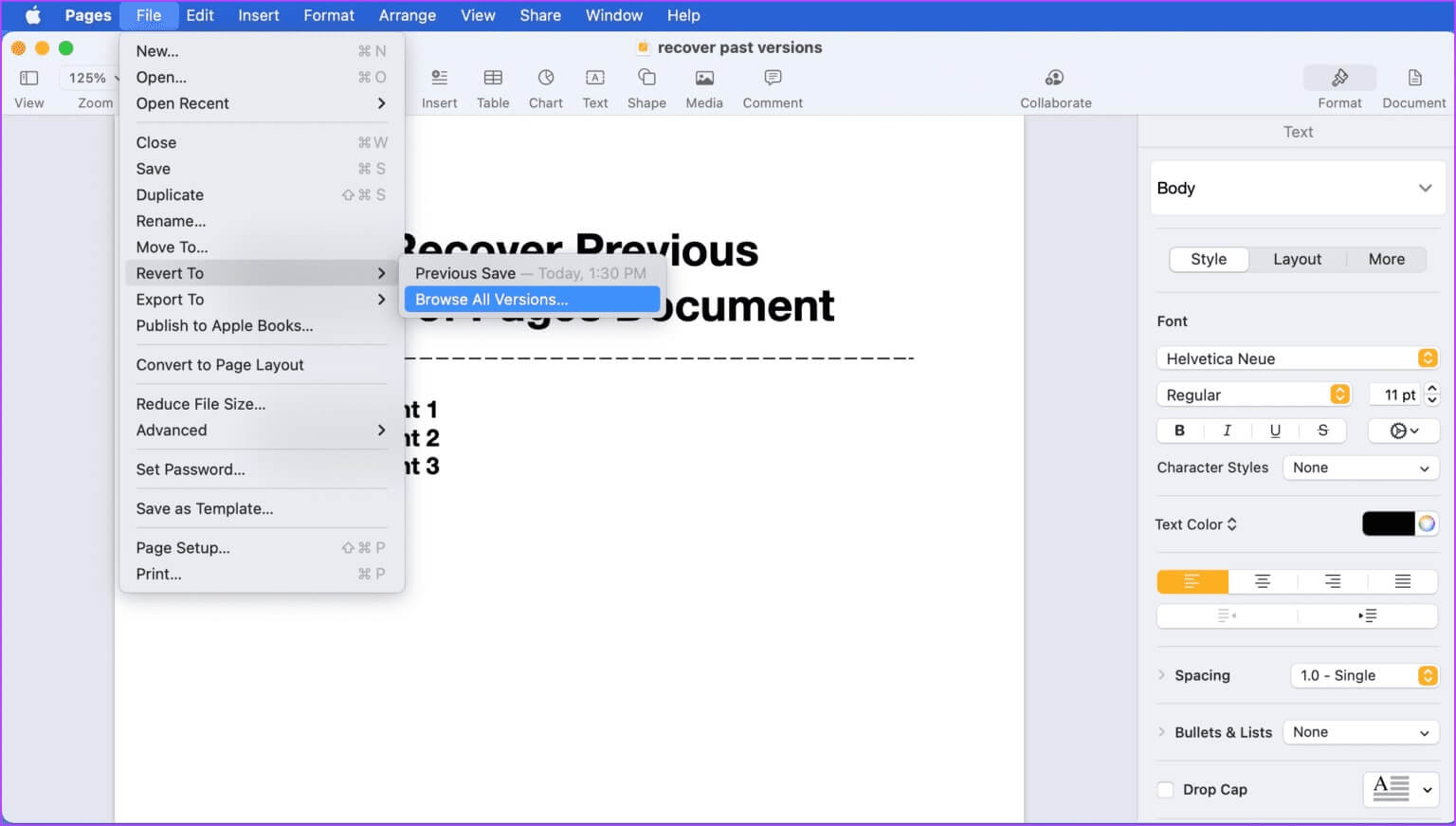The height and width of the screenshot is (826, 1456).
Task: Open the Helvetica Neue font dropdown
Action: pos(1296,358)
